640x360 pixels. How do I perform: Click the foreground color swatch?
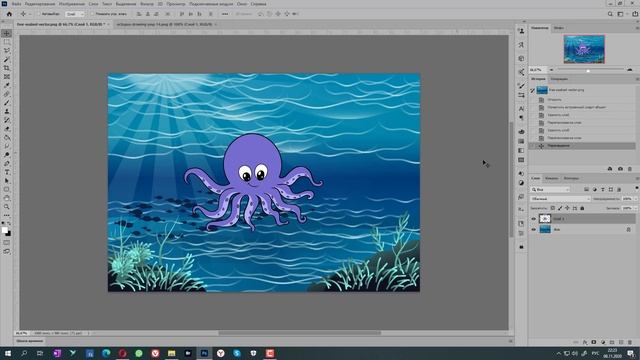5,230
